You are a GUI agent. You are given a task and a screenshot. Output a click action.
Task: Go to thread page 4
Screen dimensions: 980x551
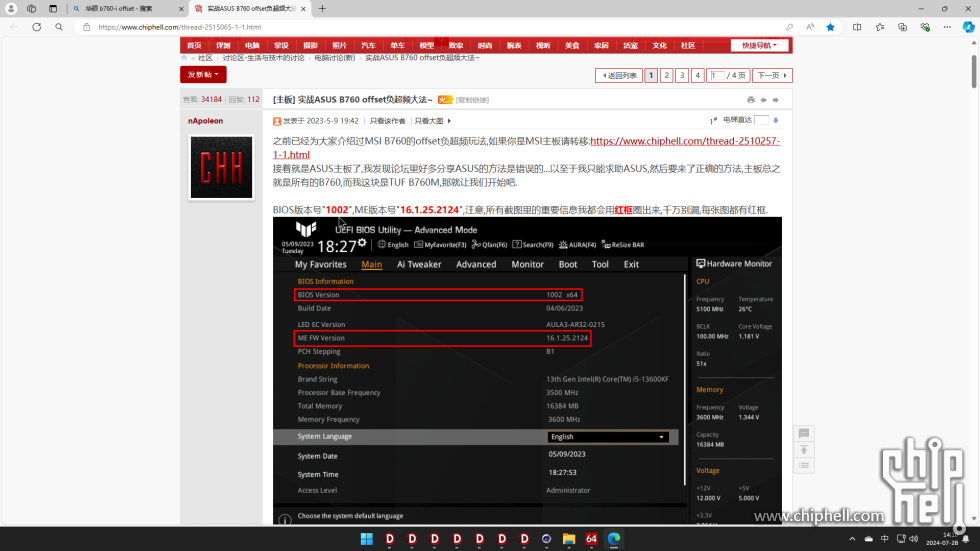point(698,76)
